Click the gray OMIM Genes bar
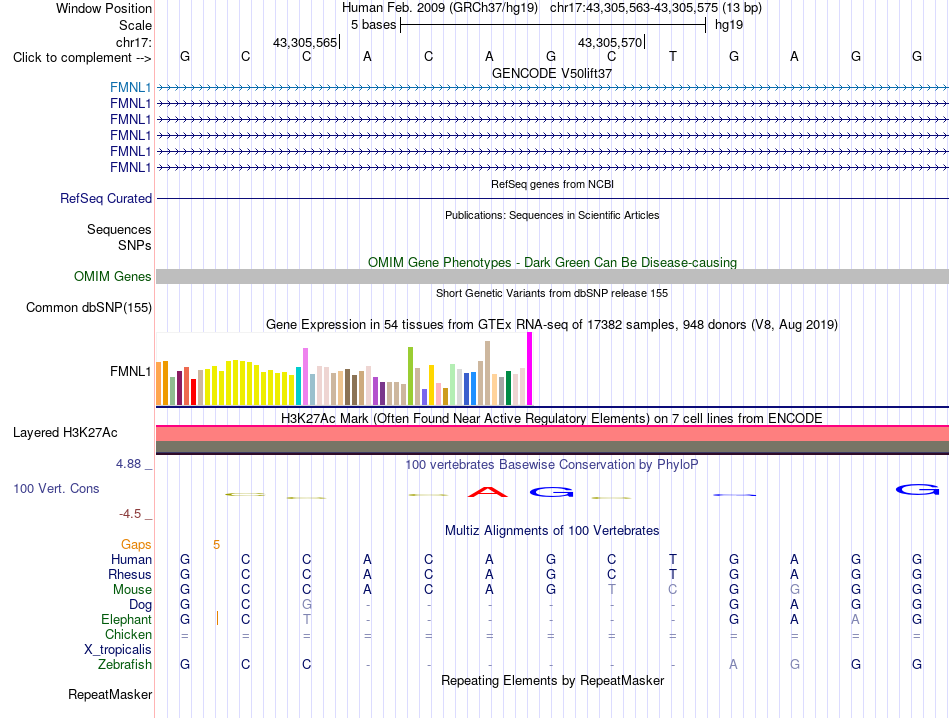The image size is (950, 718). pyautogui.click(x=553, y=276)
